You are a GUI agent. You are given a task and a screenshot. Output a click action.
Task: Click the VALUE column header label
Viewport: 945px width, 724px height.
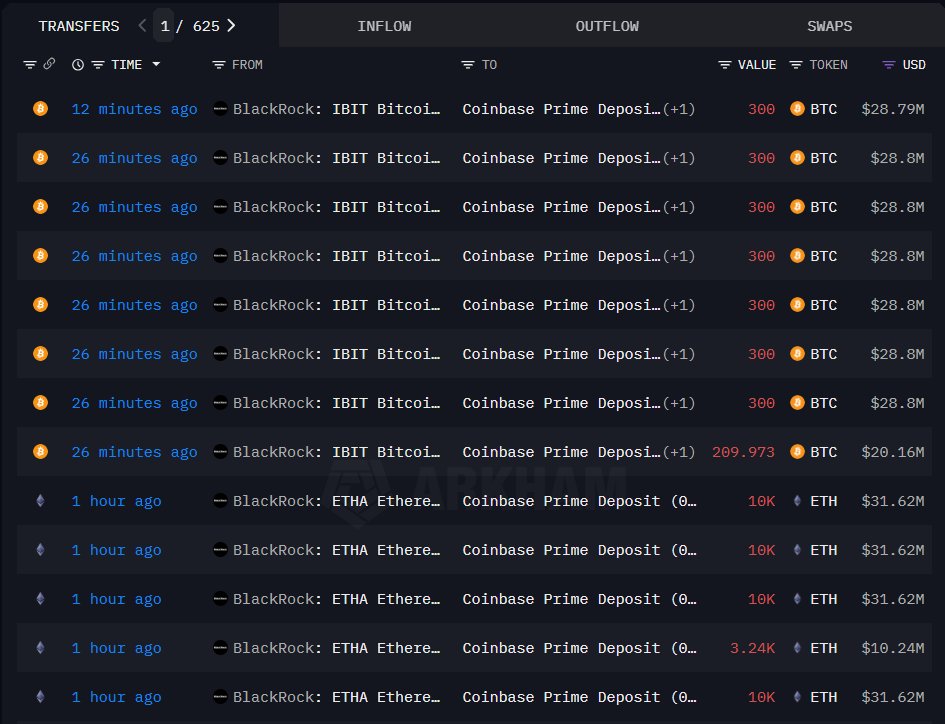(x=757, y=65)
